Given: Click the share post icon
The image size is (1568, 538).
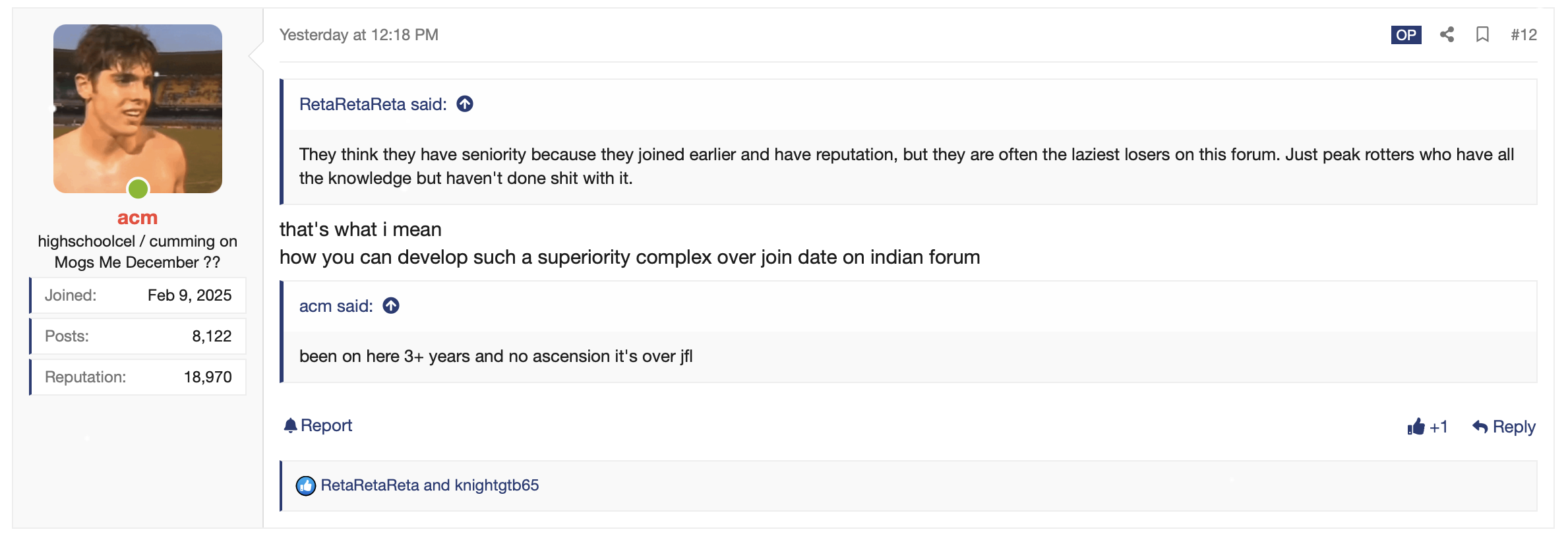Looking at the screenshot, I should pyautogui.click(x=1447, y=35).
